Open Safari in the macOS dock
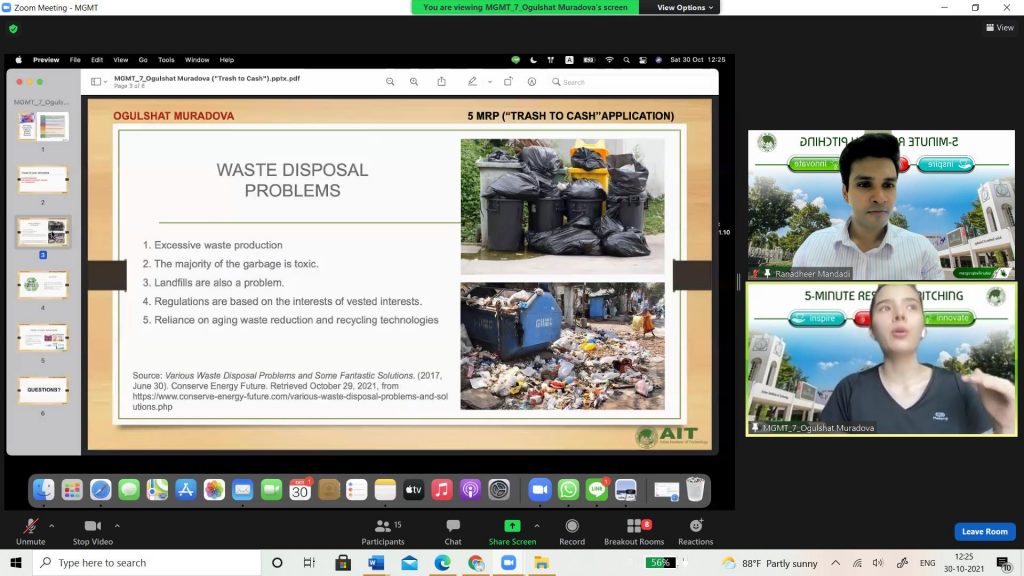The width and height of the screenshot is (1024, 576). (x=101, y=489)
